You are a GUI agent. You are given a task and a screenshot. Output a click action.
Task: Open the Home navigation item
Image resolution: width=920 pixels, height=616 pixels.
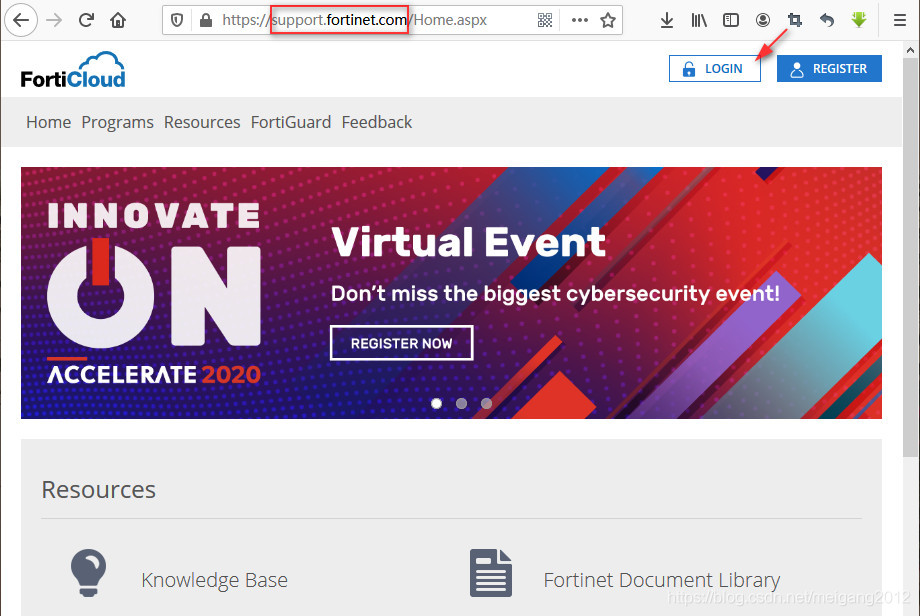click(x=48, y=122)
